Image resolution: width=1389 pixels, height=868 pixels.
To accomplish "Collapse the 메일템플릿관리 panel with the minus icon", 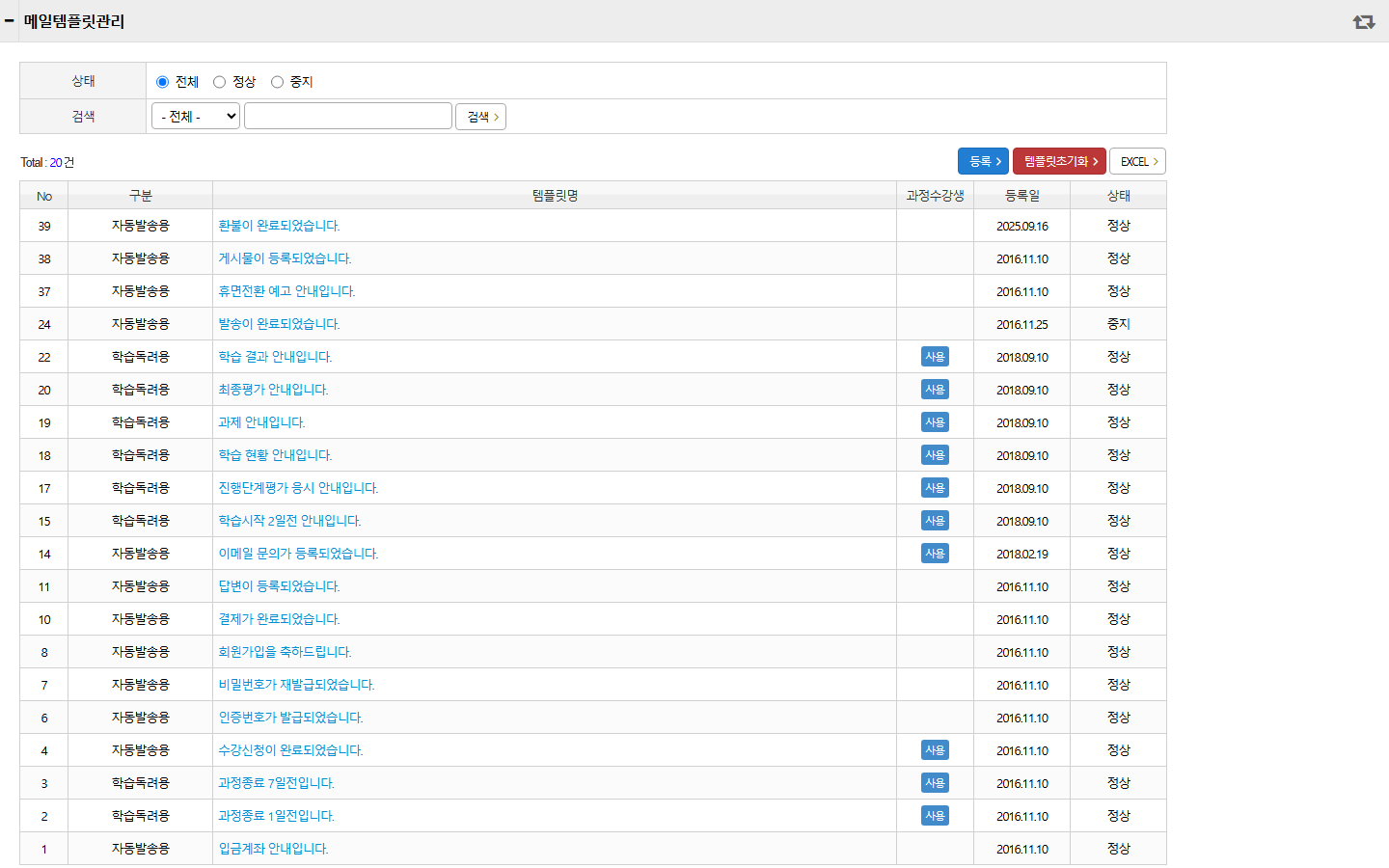I will pos(10,20).
